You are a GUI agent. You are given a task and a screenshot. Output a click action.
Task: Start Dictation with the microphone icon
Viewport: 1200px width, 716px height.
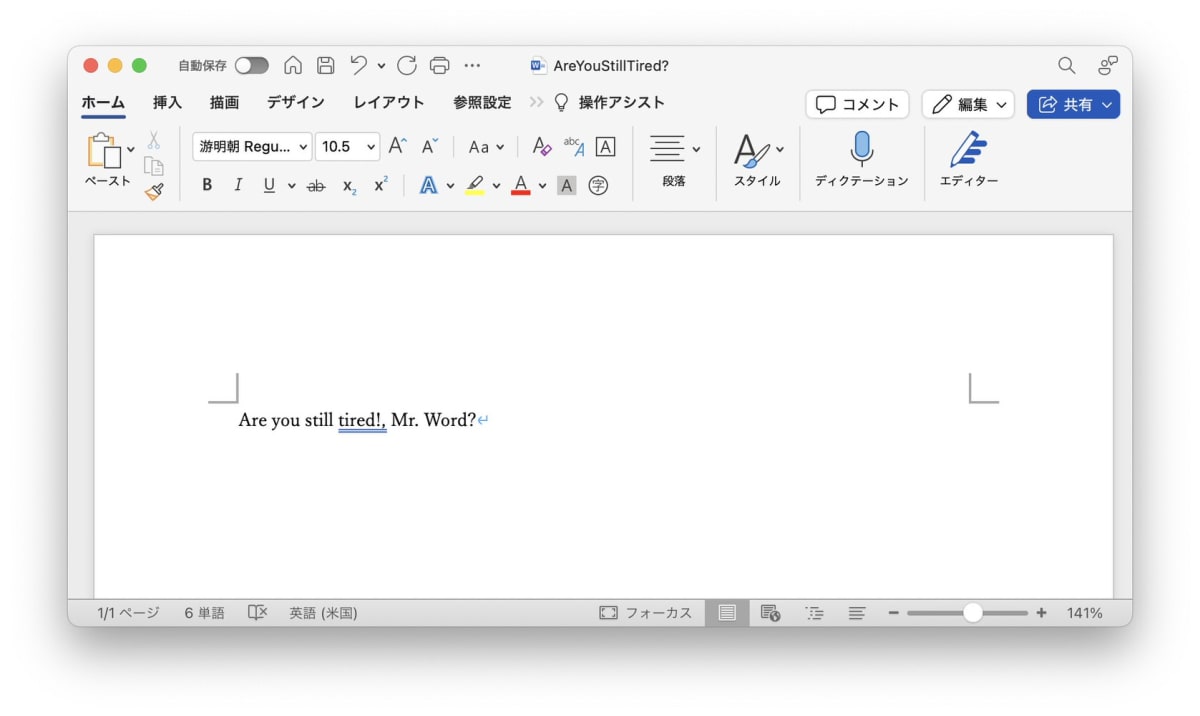(861, 149)
